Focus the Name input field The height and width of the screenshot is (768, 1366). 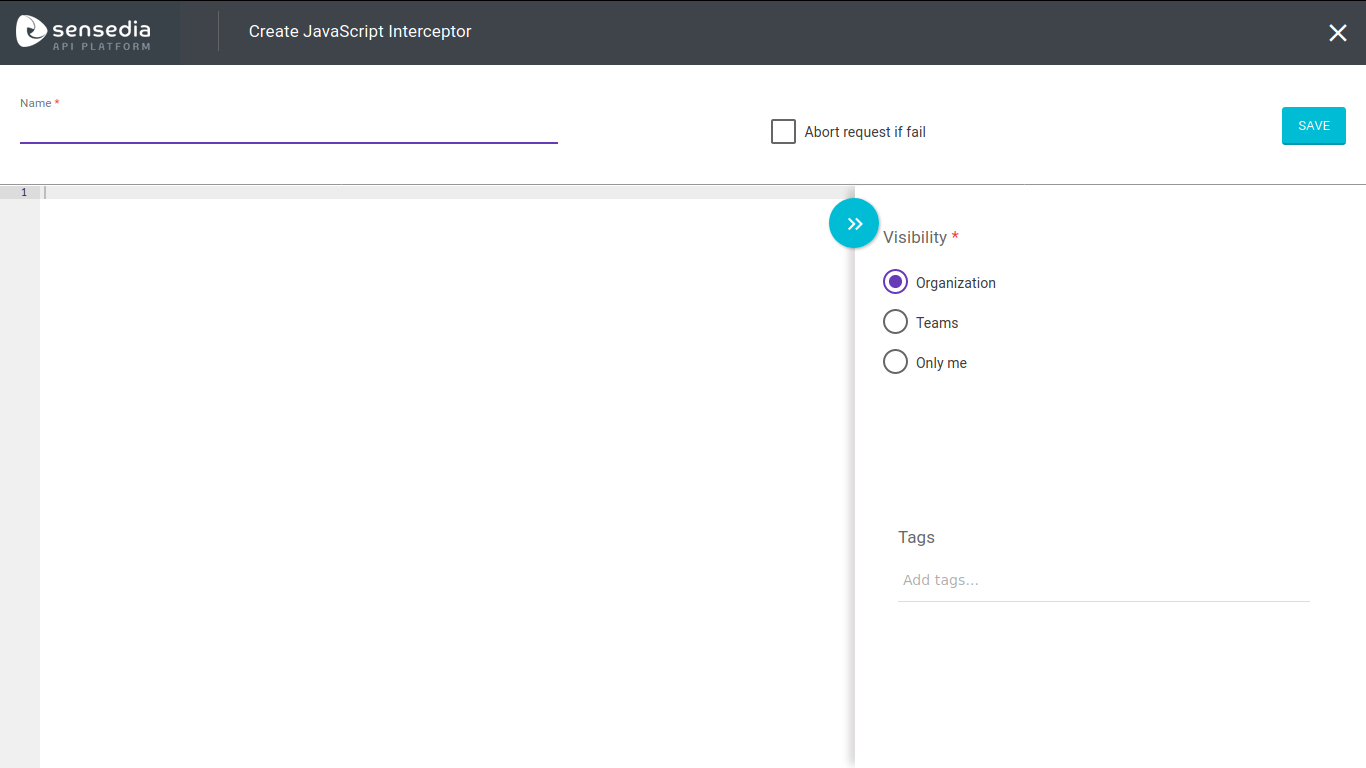coord(288,130)
